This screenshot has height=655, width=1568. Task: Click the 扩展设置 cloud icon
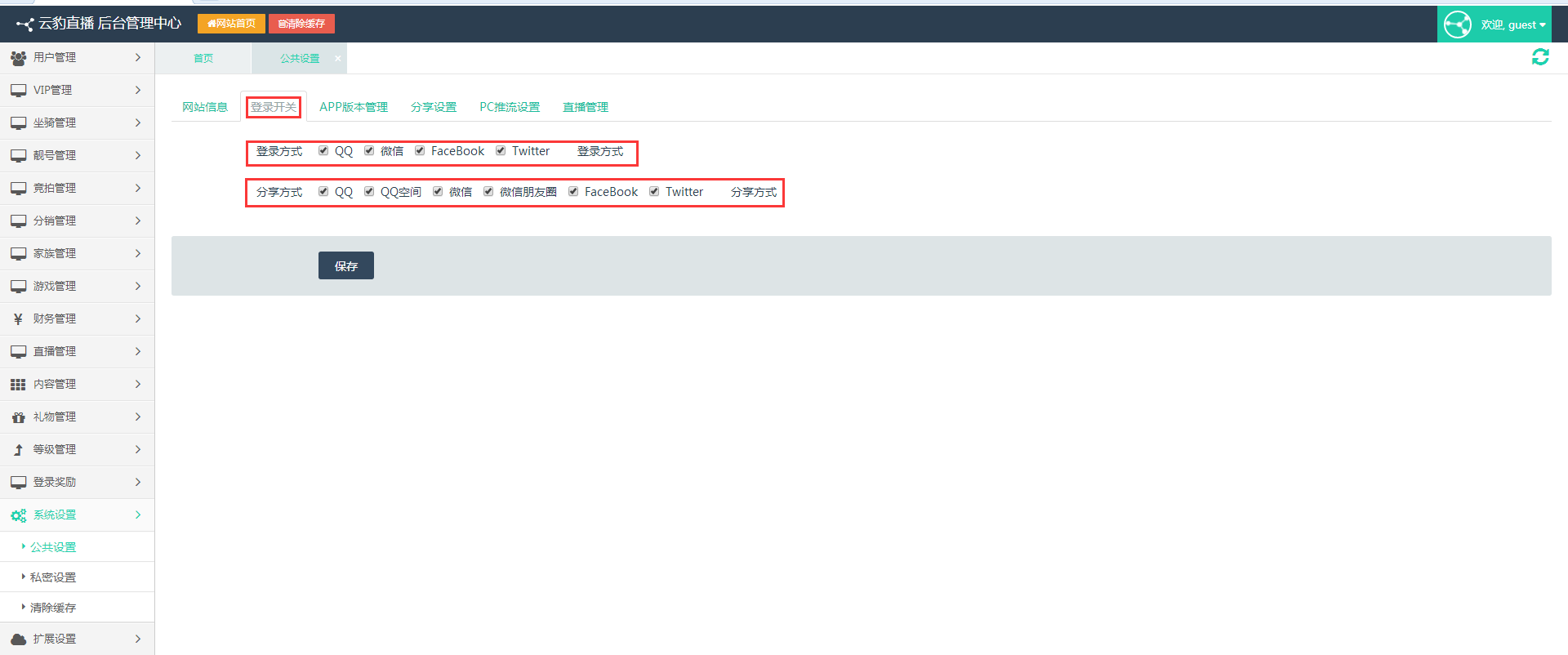[x=18, y=639]
